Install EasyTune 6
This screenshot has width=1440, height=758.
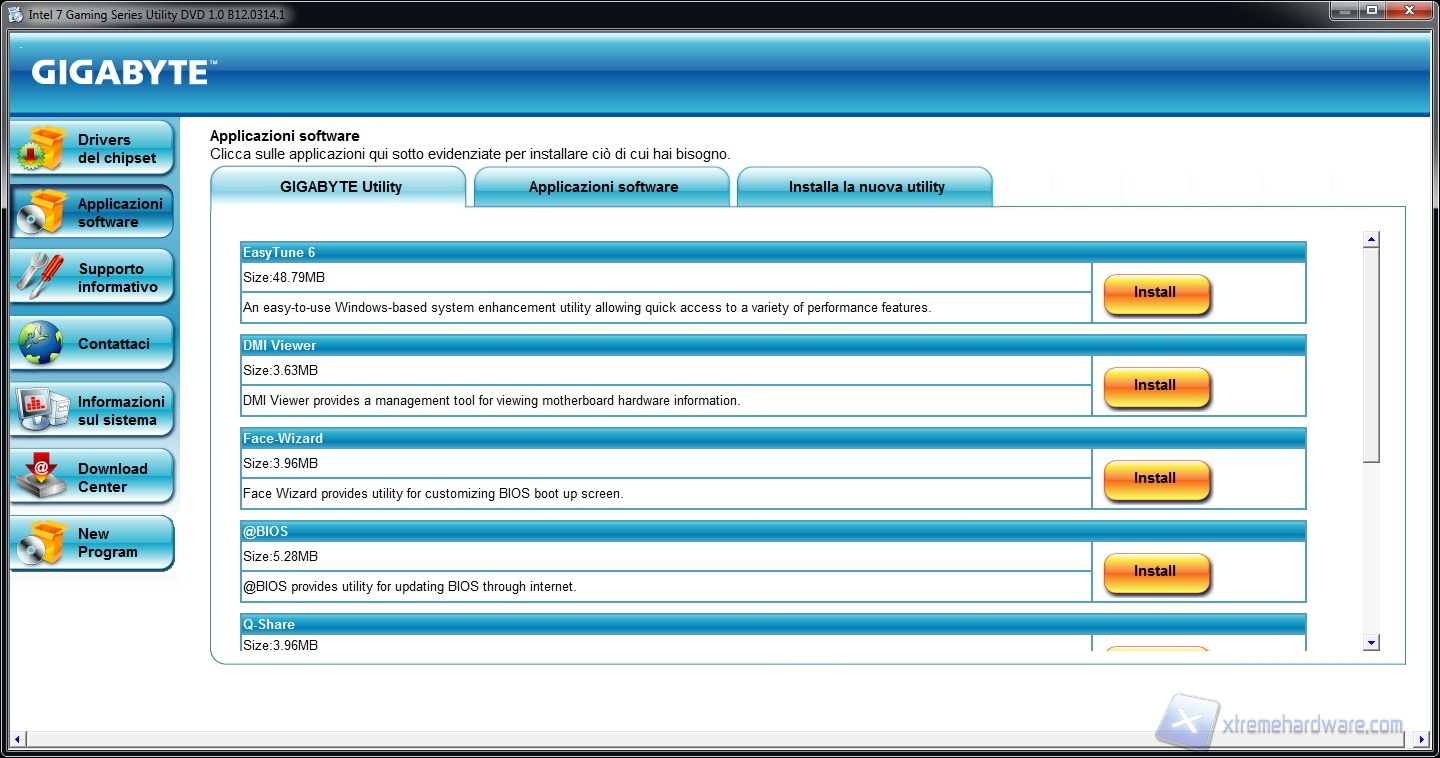tap(1156, 293)
